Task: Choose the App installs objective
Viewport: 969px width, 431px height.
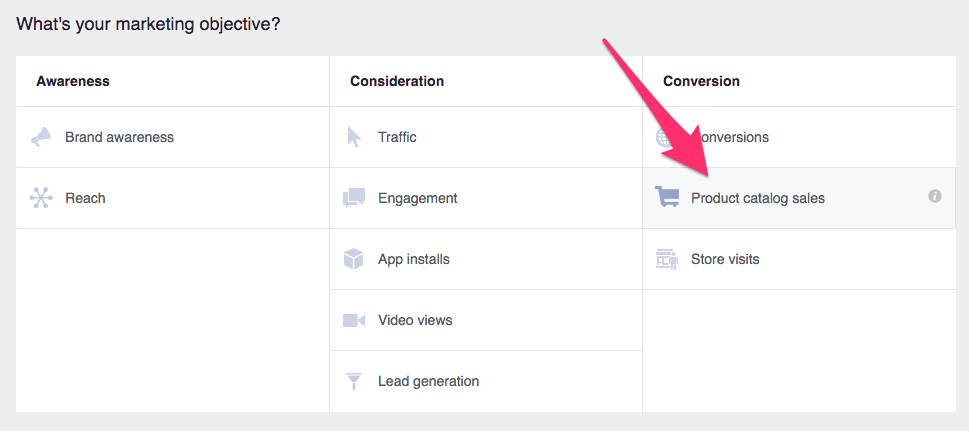Action: coord(413,259)
